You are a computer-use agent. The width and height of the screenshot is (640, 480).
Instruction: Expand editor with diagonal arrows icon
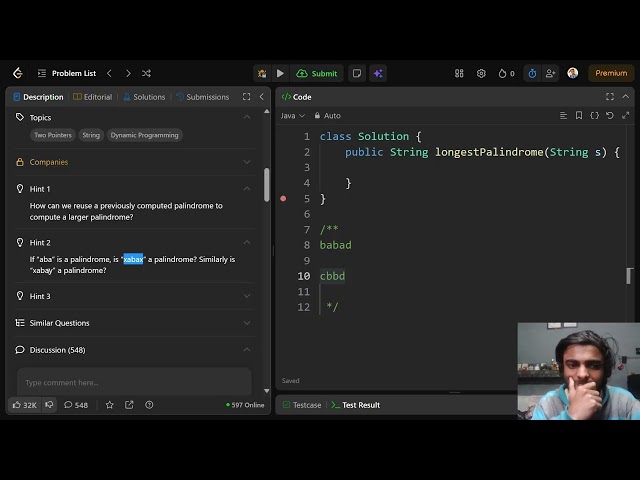[626, 116]
